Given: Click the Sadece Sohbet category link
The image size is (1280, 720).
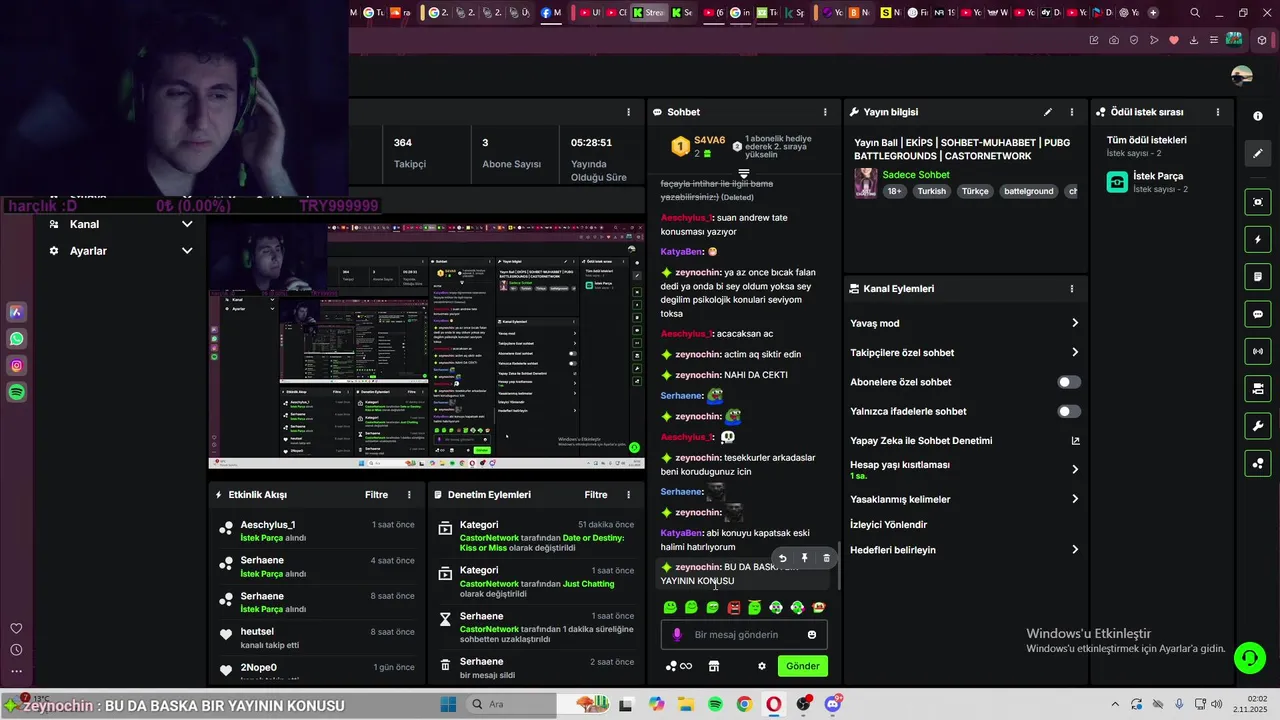Looking at the screenshot, I should point(916,175).
